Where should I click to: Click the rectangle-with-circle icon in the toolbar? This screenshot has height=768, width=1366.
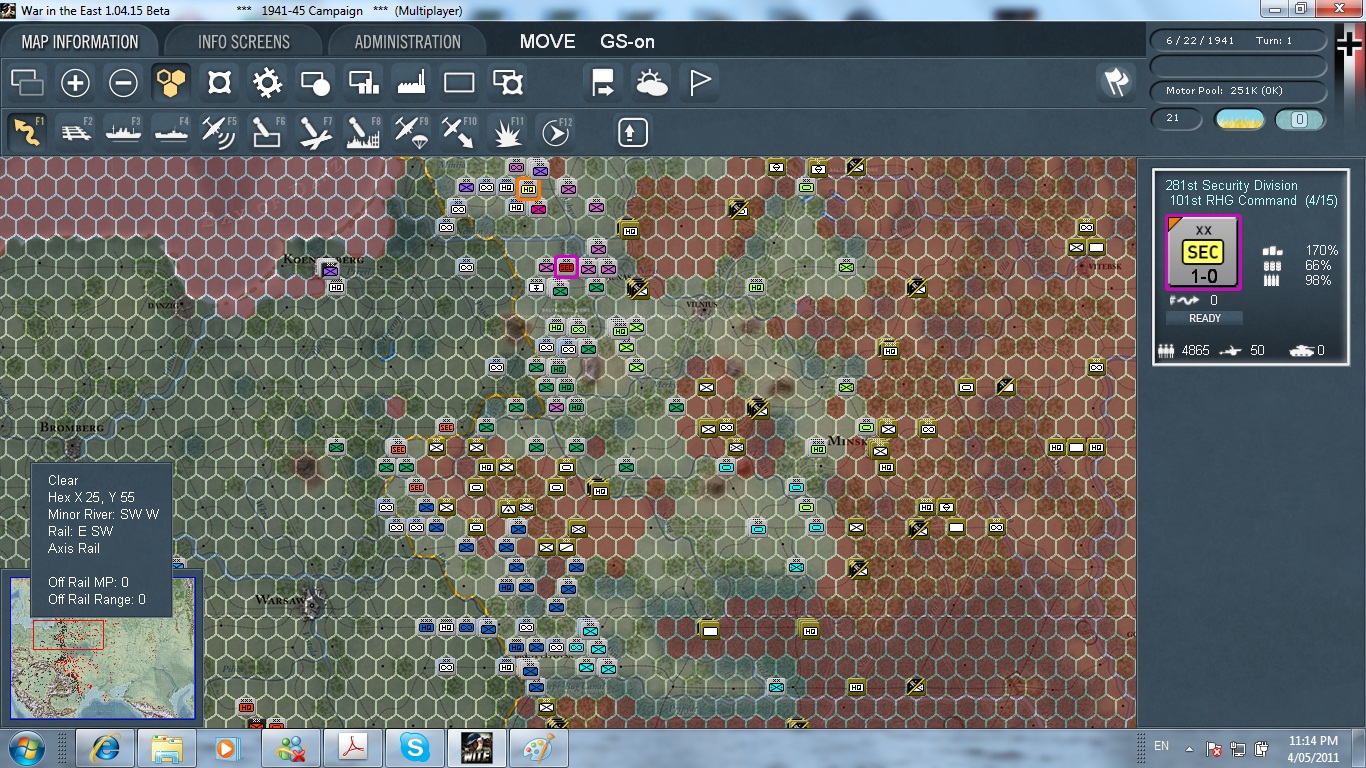tap(315, 82)
